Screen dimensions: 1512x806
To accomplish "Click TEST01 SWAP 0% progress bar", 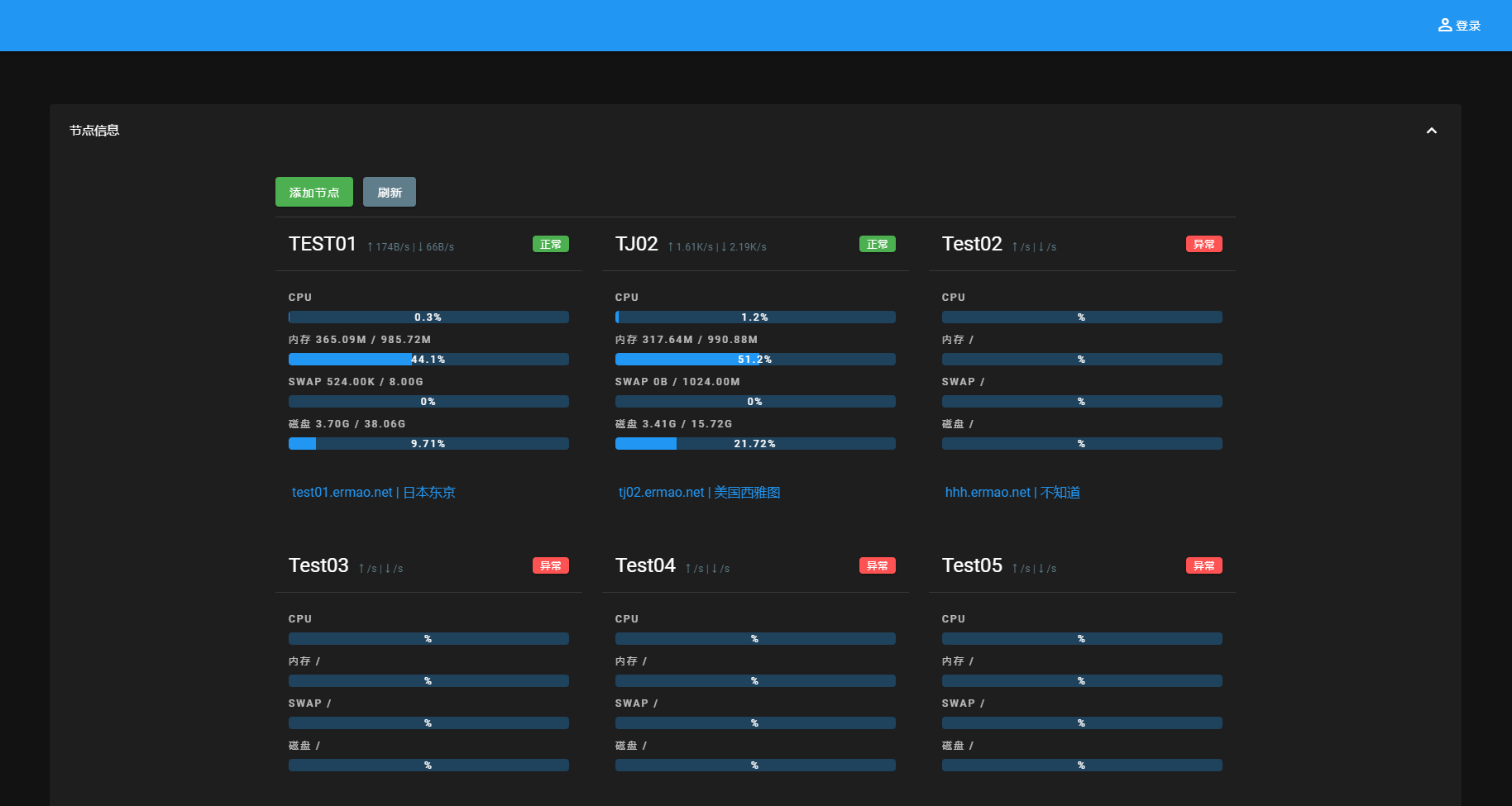I will pyautogui.click(x=428, y=401).
